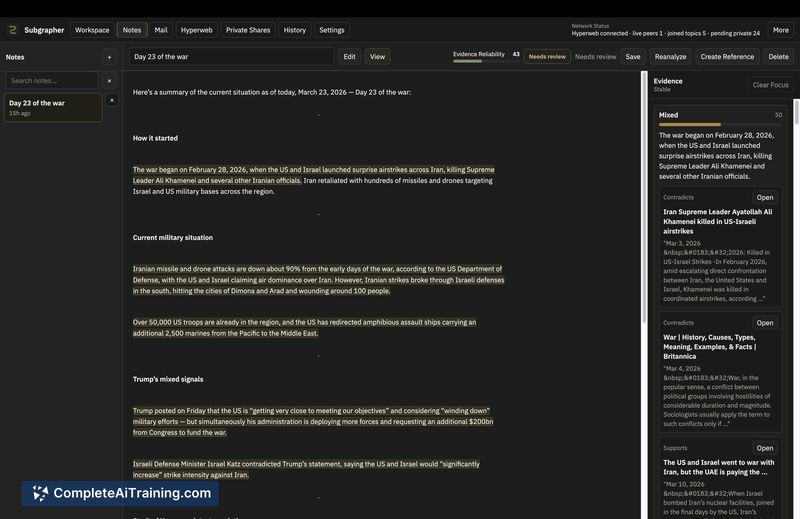Delete the current note
The image size is (800, 519).
(x=778, y=57)
